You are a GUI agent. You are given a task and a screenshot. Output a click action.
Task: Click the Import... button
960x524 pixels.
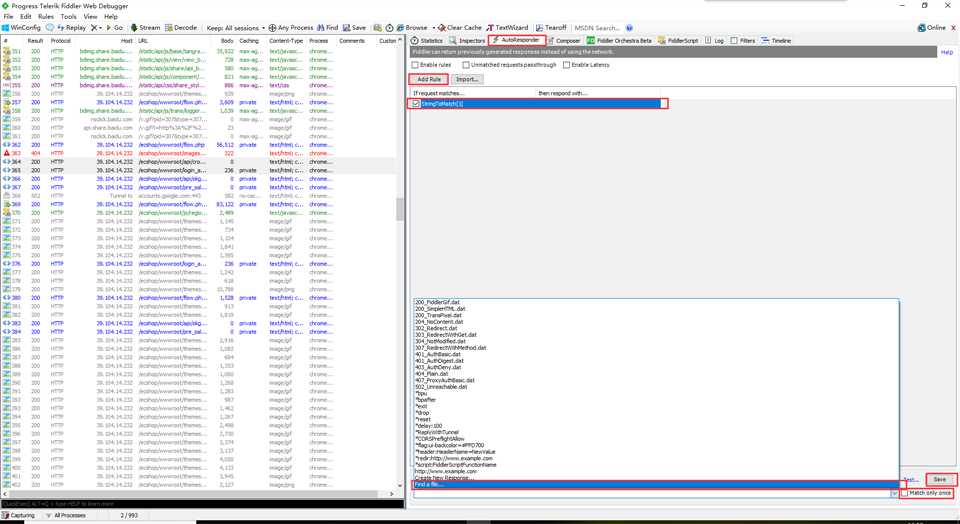(x=467, y=80)
